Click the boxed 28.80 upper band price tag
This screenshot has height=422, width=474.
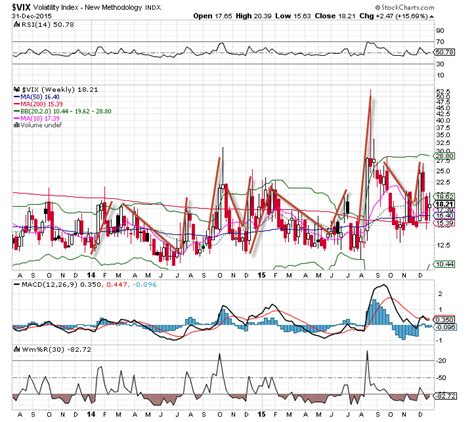(x=444, y=156)
